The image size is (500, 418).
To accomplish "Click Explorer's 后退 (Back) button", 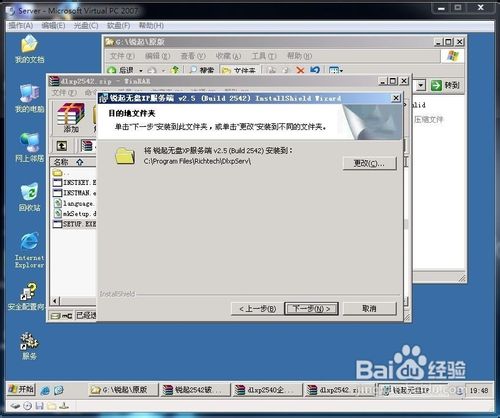I will (x=122, y=70).
